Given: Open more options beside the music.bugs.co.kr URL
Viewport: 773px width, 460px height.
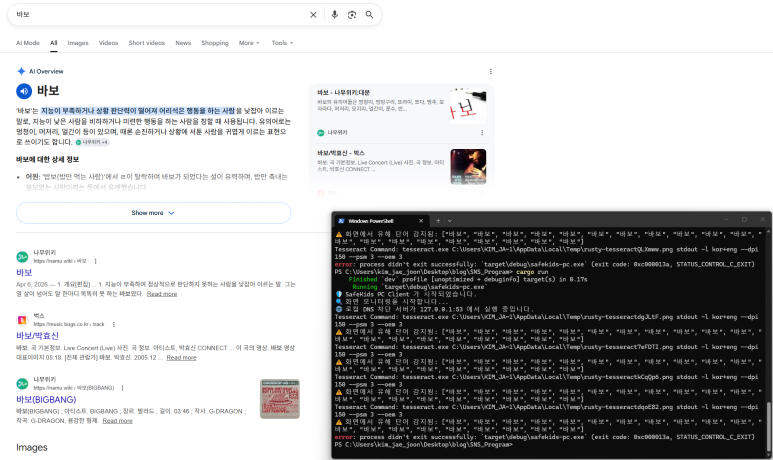Looking at the screenshot, I should [x=114, y=324].
